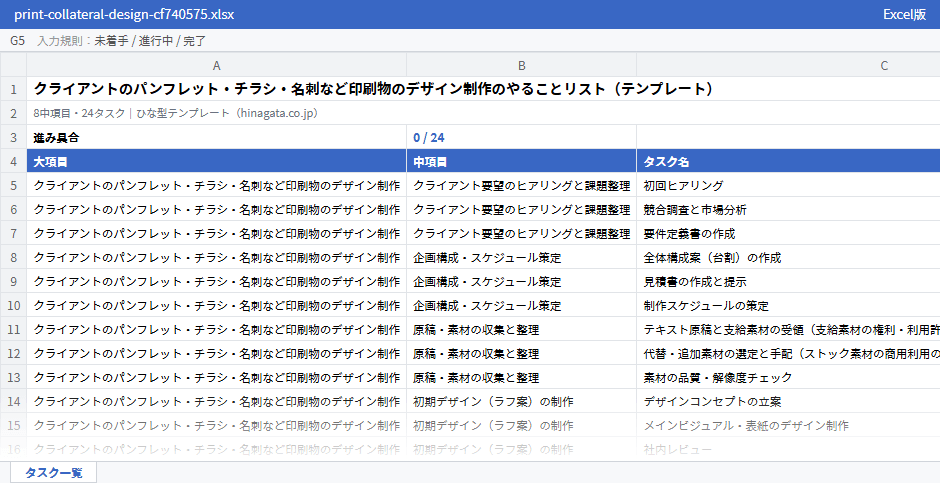Image resolution: width=940 pixels, height=483 pixels.
Task: Select the 見積書の作成と提示 cell
Action: [788, 281]
